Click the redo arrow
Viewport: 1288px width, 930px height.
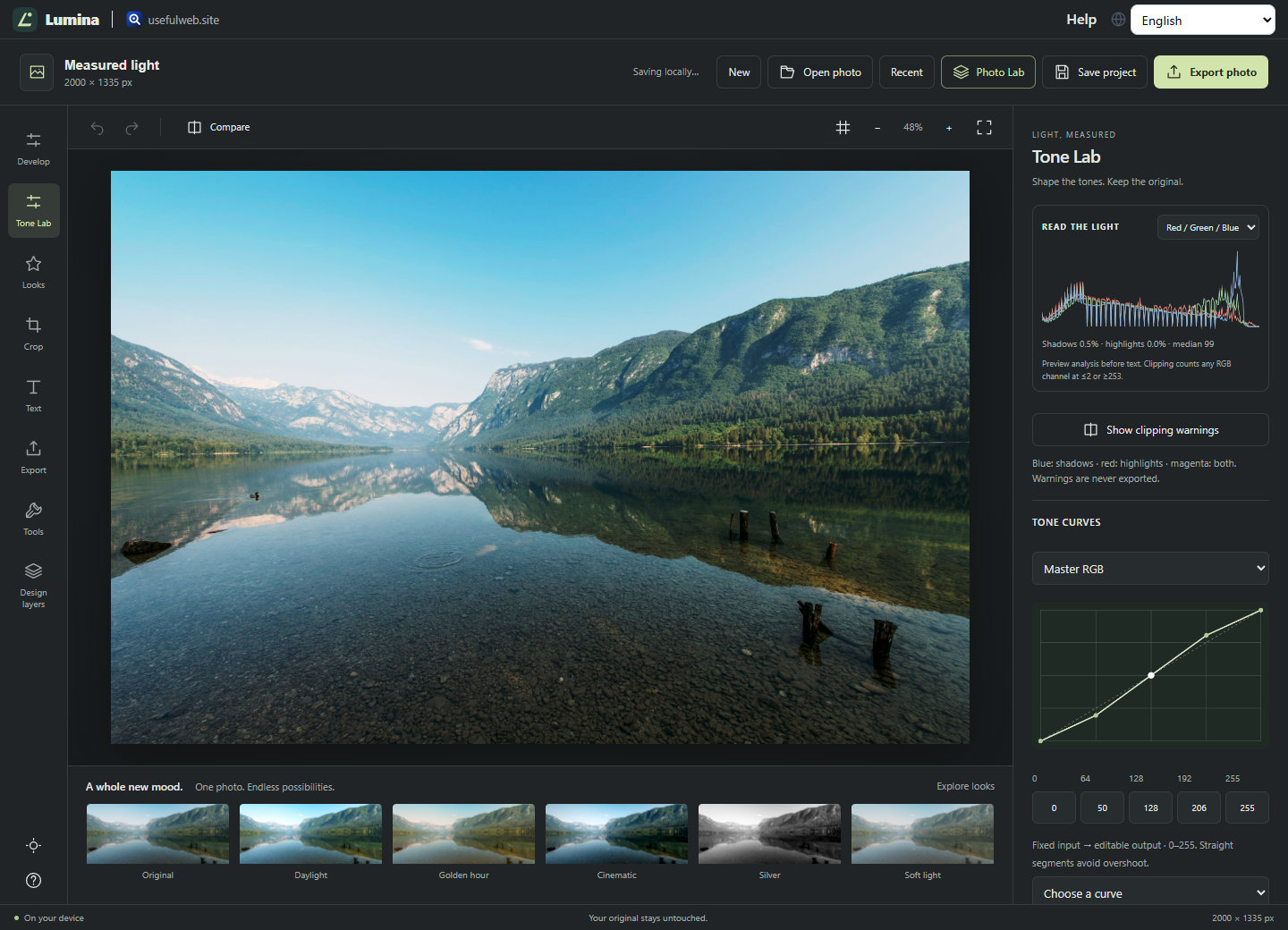tap(131, 128)
